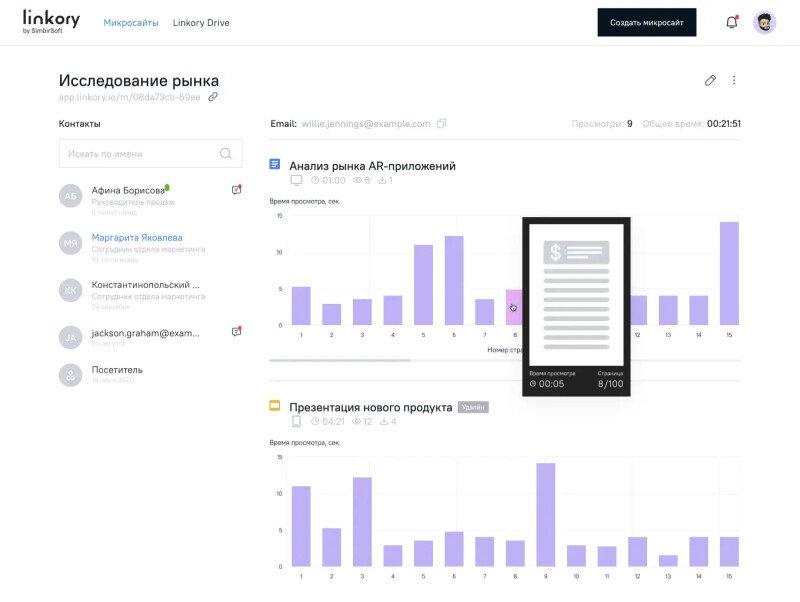Click message icon next to Афина Борисова
This screenshot has width=800, height=602.
click(236, 189)
